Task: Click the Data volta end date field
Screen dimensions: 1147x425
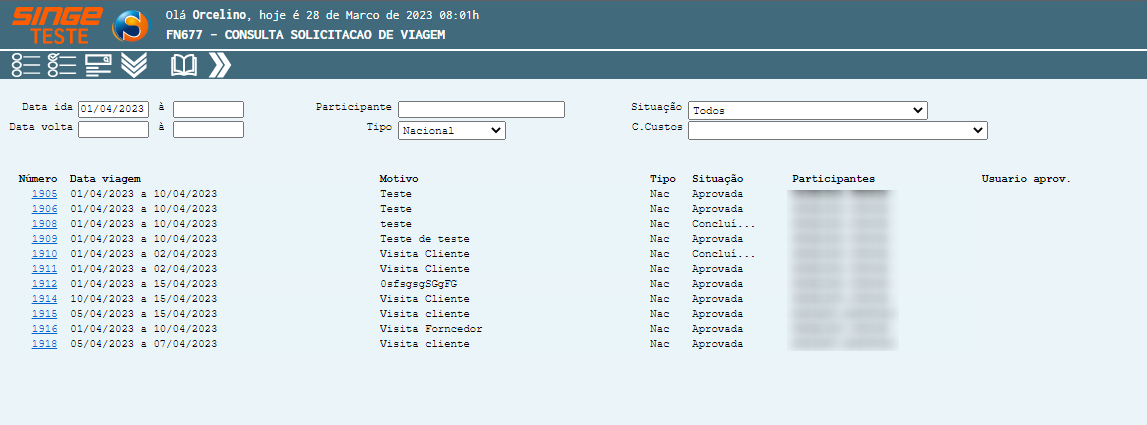Action: coord(208,129)
